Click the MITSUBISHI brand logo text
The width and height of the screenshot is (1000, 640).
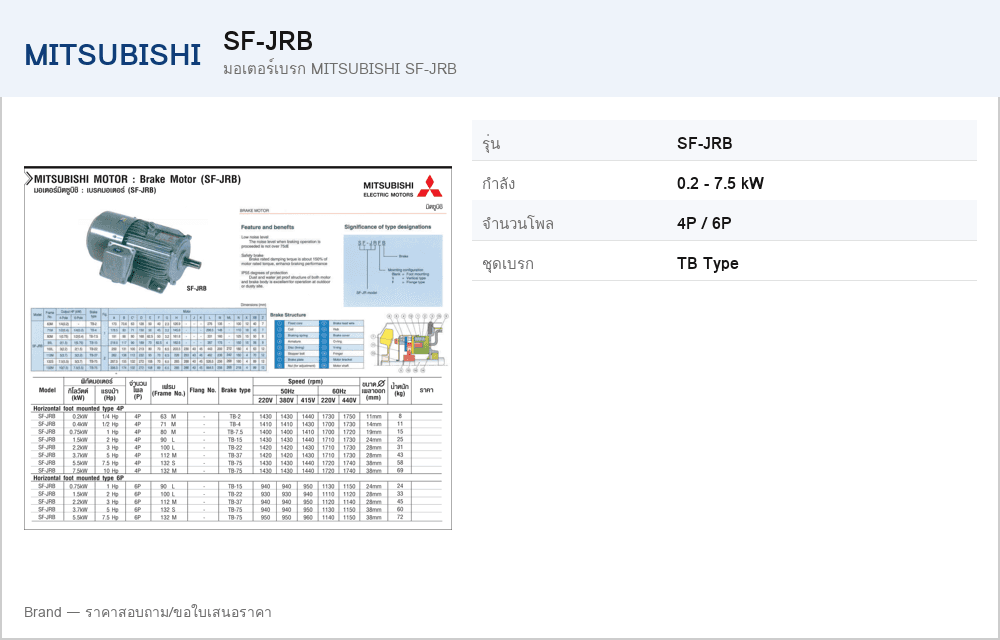pos(113,55)
